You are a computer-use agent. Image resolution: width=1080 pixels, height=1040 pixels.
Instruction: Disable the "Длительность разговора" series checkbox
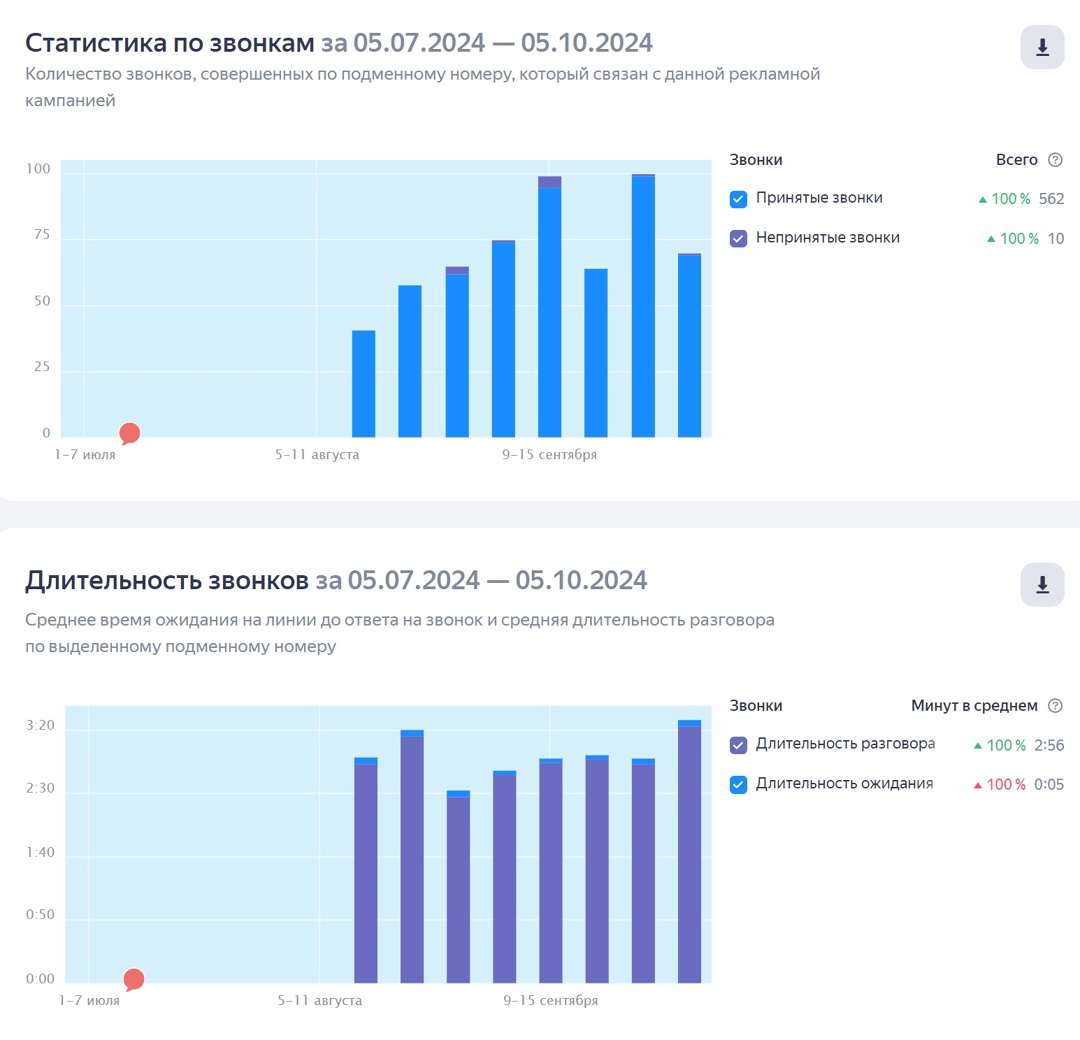point(739,745)
